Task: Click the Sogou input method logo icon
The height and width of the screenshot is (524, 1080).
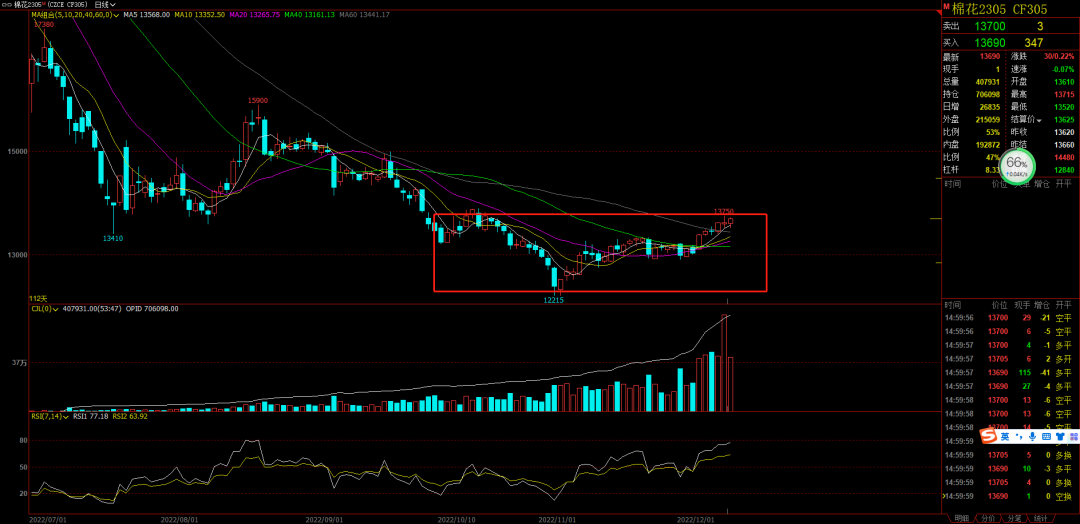Action: (x=989, y=437)
